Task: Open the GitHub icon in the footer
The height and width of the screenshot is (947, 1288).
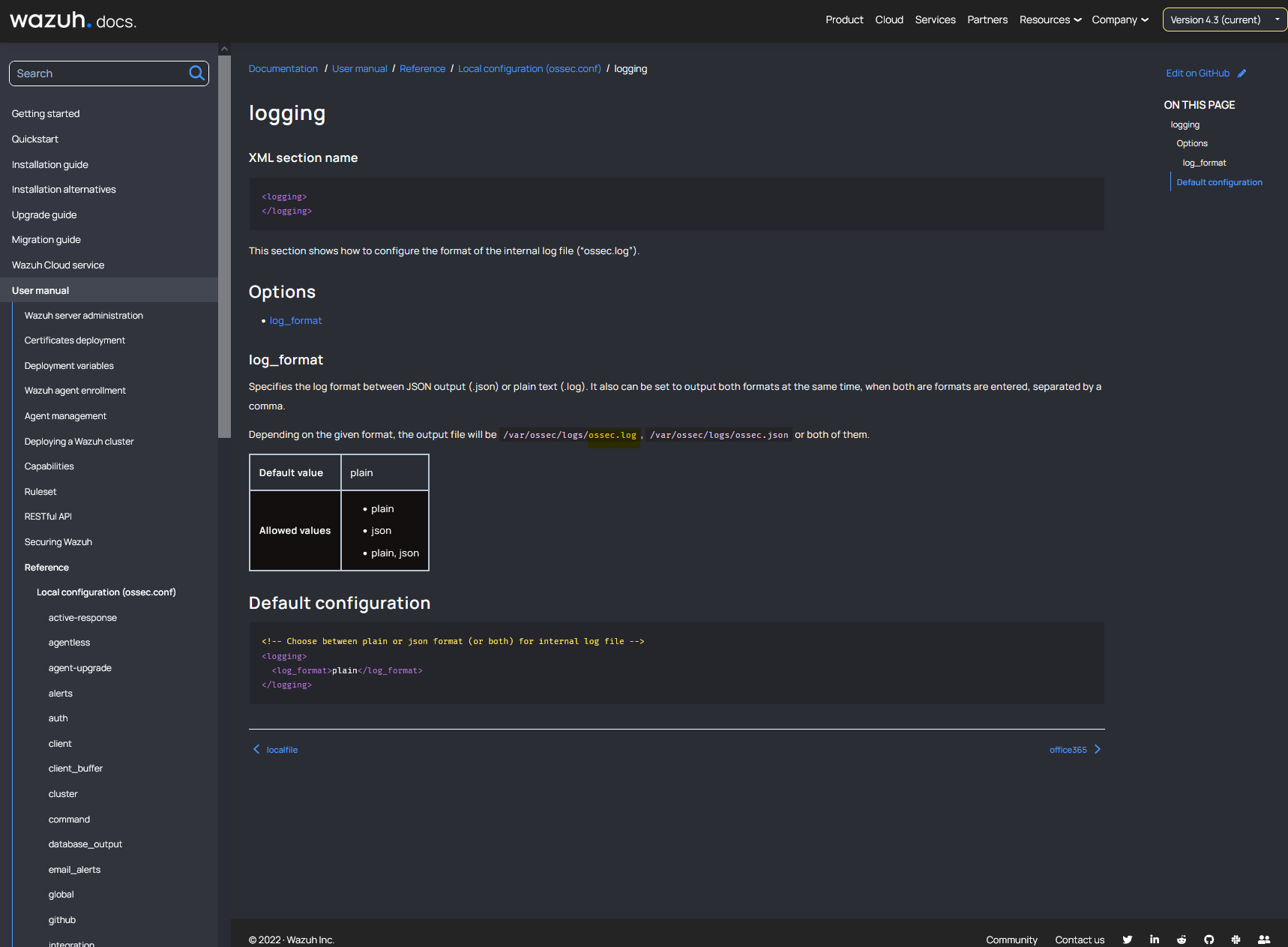Action: click(1209, 939)
